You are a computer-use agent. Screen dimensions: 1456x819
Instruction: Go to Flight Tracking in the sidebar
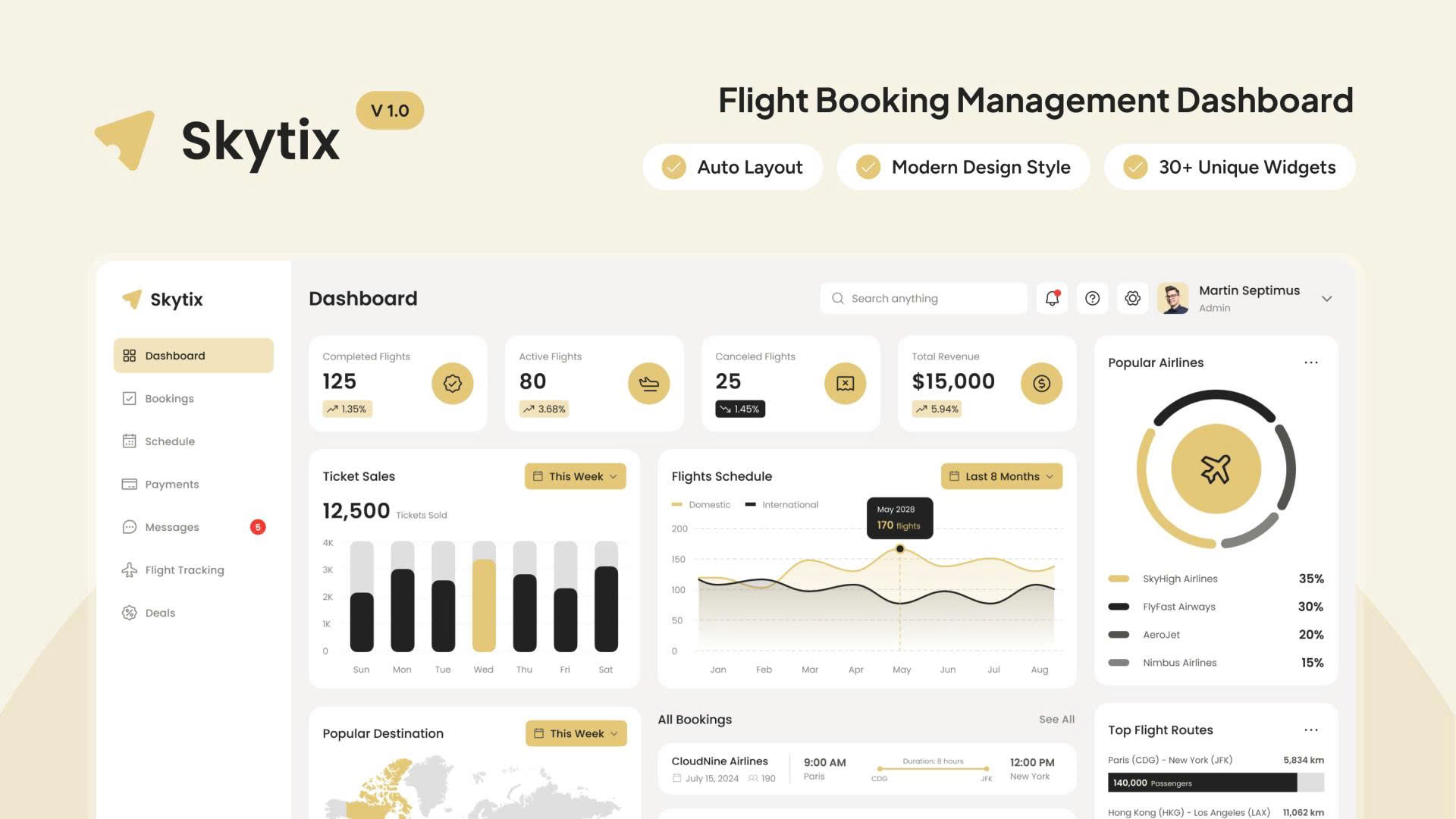point(193,570)
